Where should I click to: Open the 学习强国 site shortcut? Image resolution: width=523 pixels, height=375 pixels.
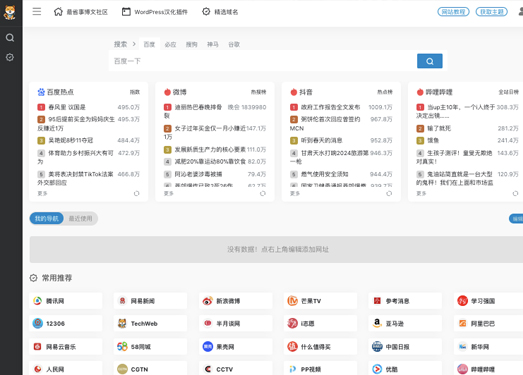tap(489, 301)
